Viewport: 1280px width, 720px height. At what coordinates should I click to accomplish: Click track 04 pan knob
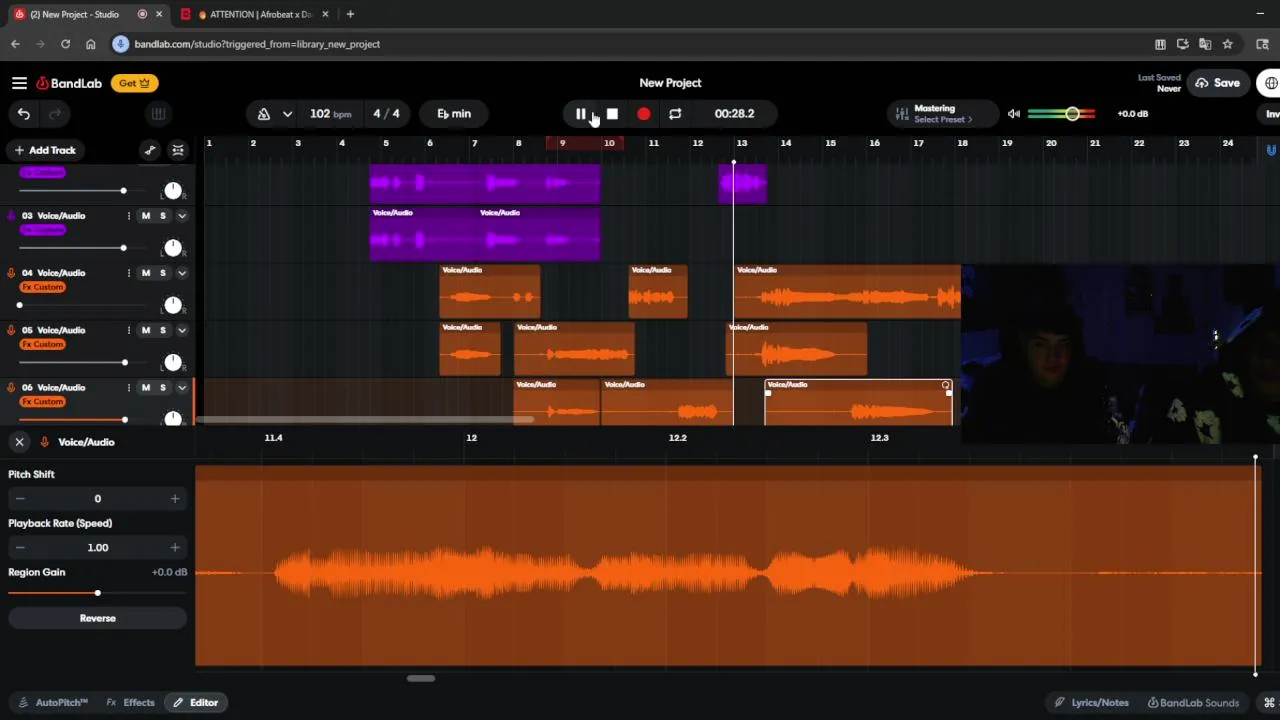pyautogui.click(x=173, y=305)
